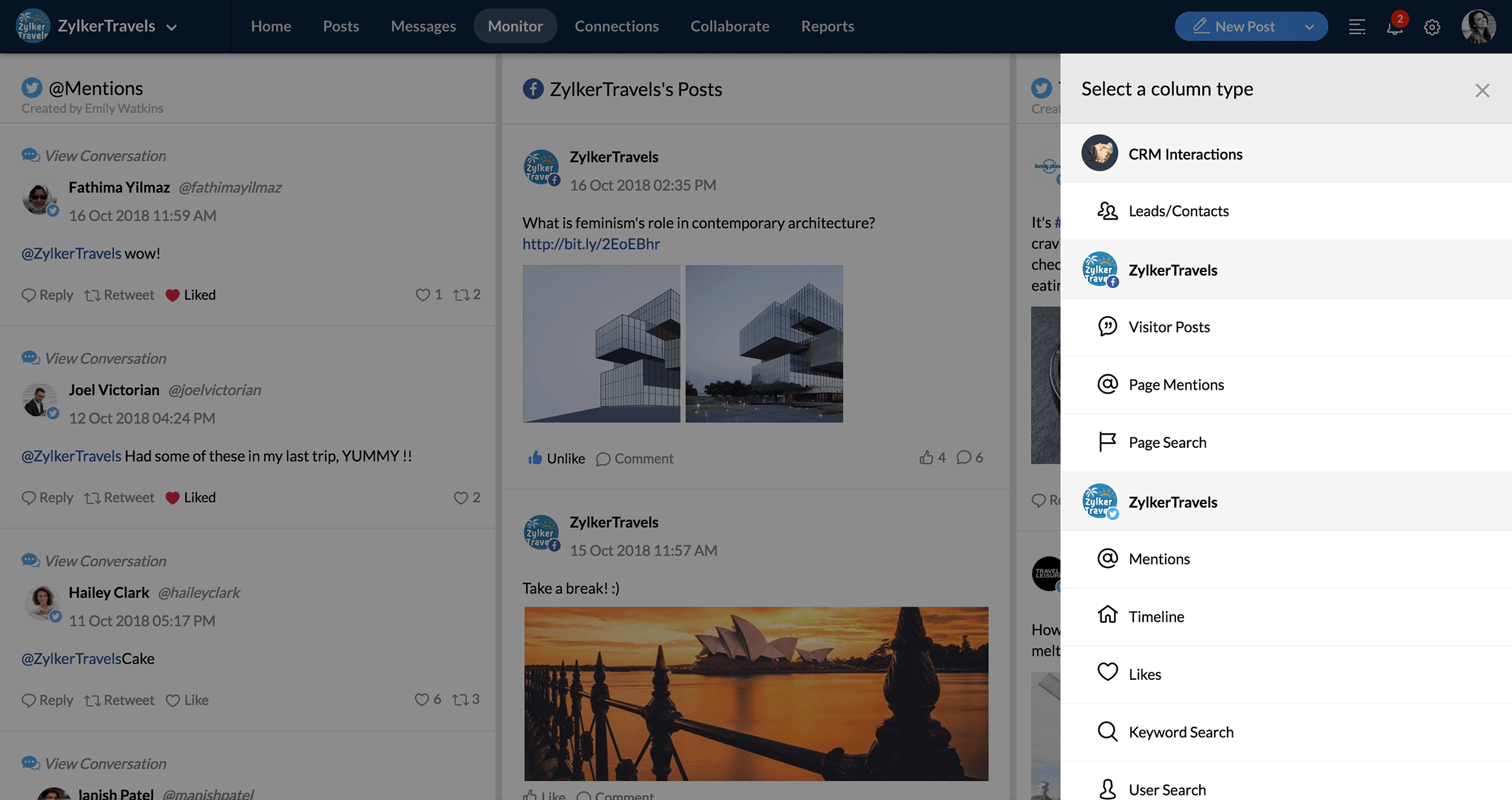Select Likes column type
The image size is (1512, 800).
[1286, 674]
